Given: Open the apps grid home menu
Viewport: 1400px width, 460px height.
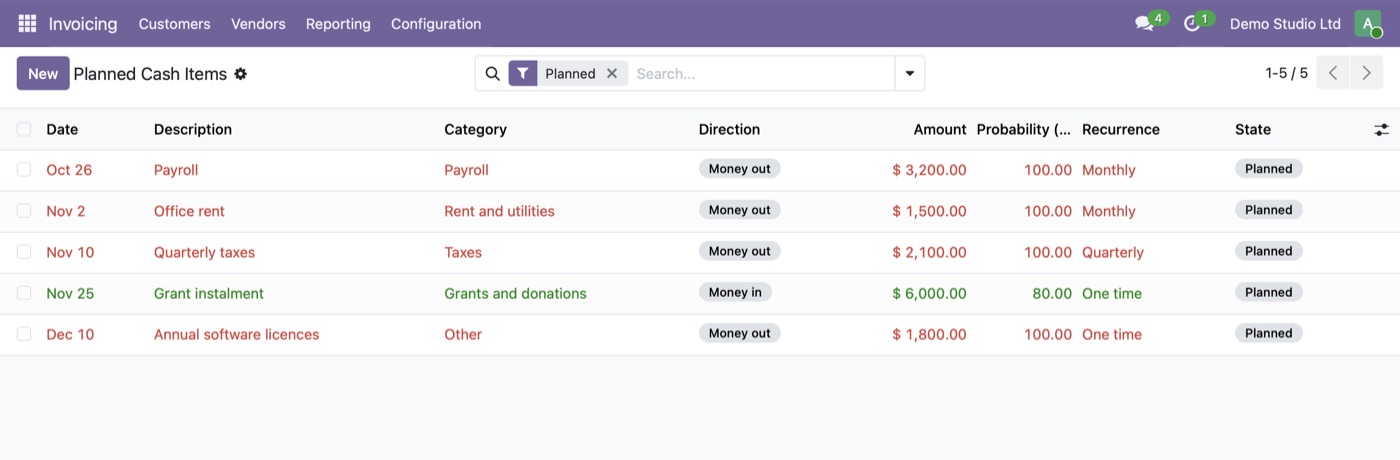Looking at the screenshot, I should coord(27,23).
